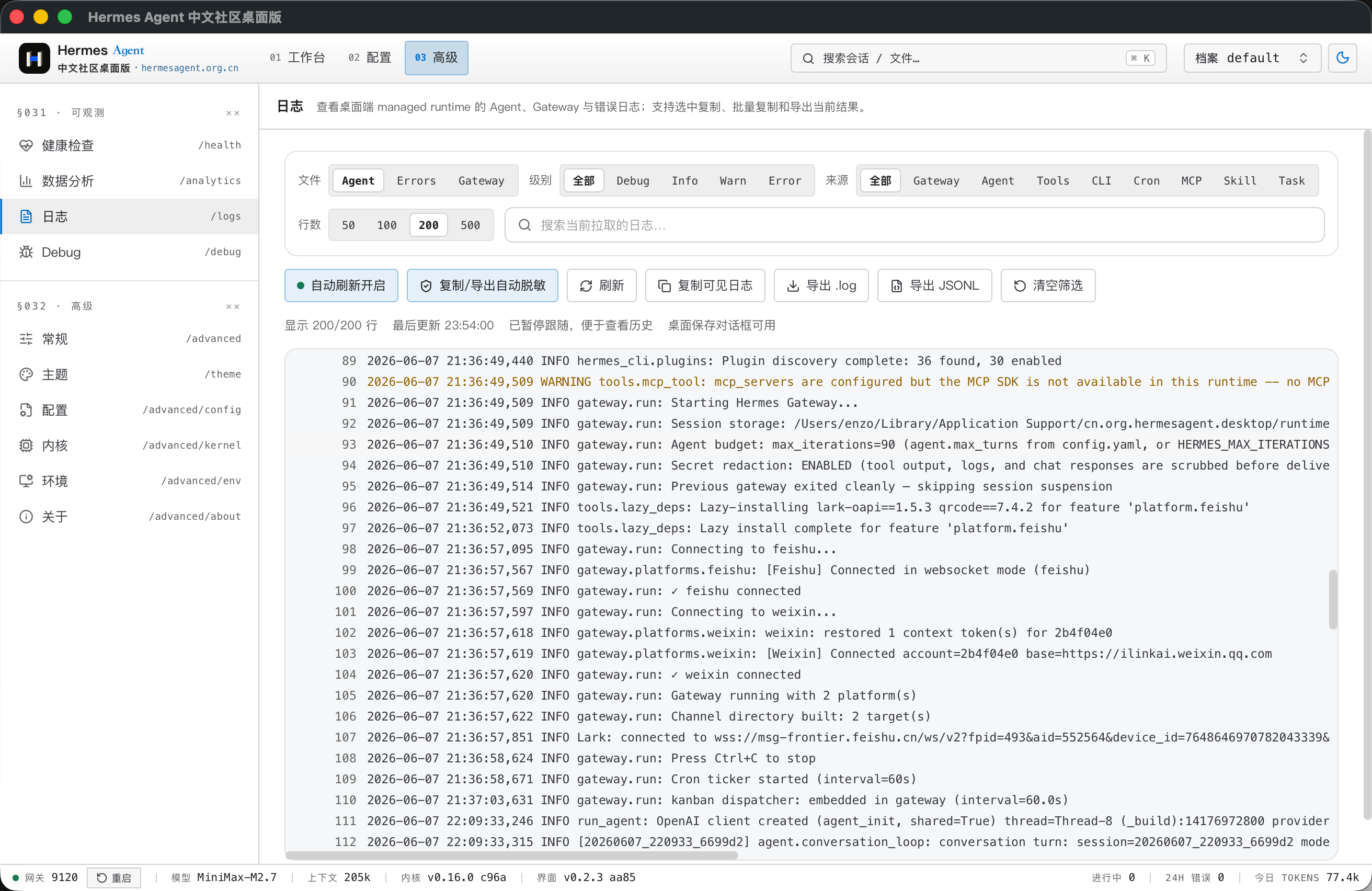
Task: Click the monitor icon for 环境
Action: tap(26, 481)
